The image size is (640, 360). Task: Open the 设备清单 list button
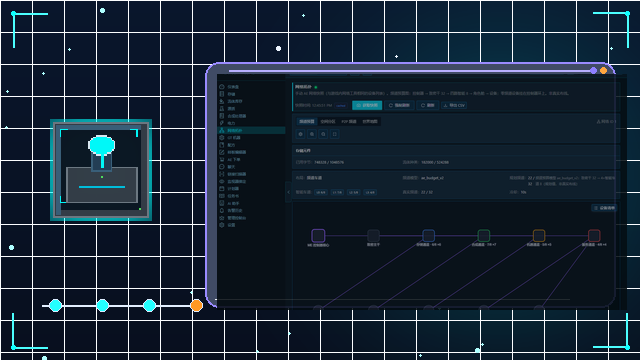pos(604,208)
